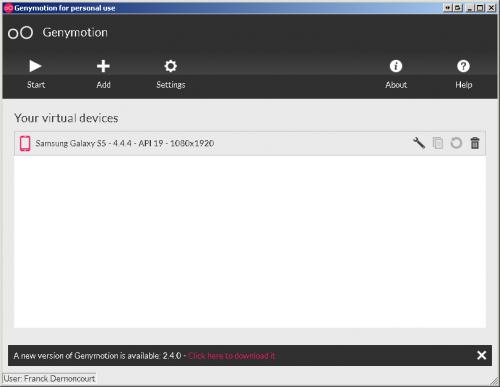Delete the Samsung Galaxy S5 device
The width and height of the screenshot is (500, 387).
tap(475, 143)
